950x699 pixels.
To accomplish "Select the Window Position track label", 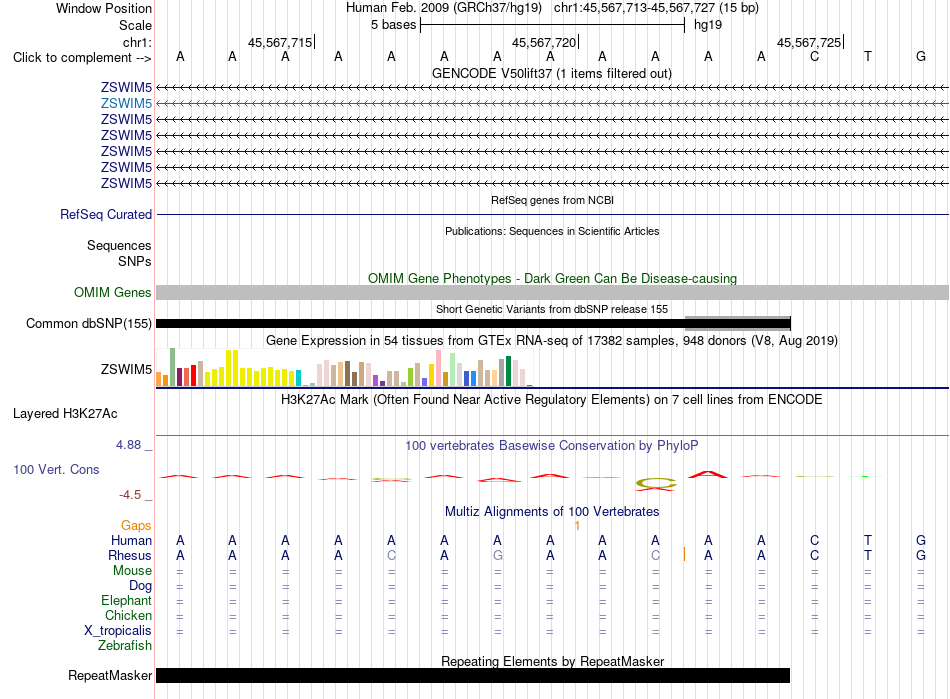I will [104, 8].
